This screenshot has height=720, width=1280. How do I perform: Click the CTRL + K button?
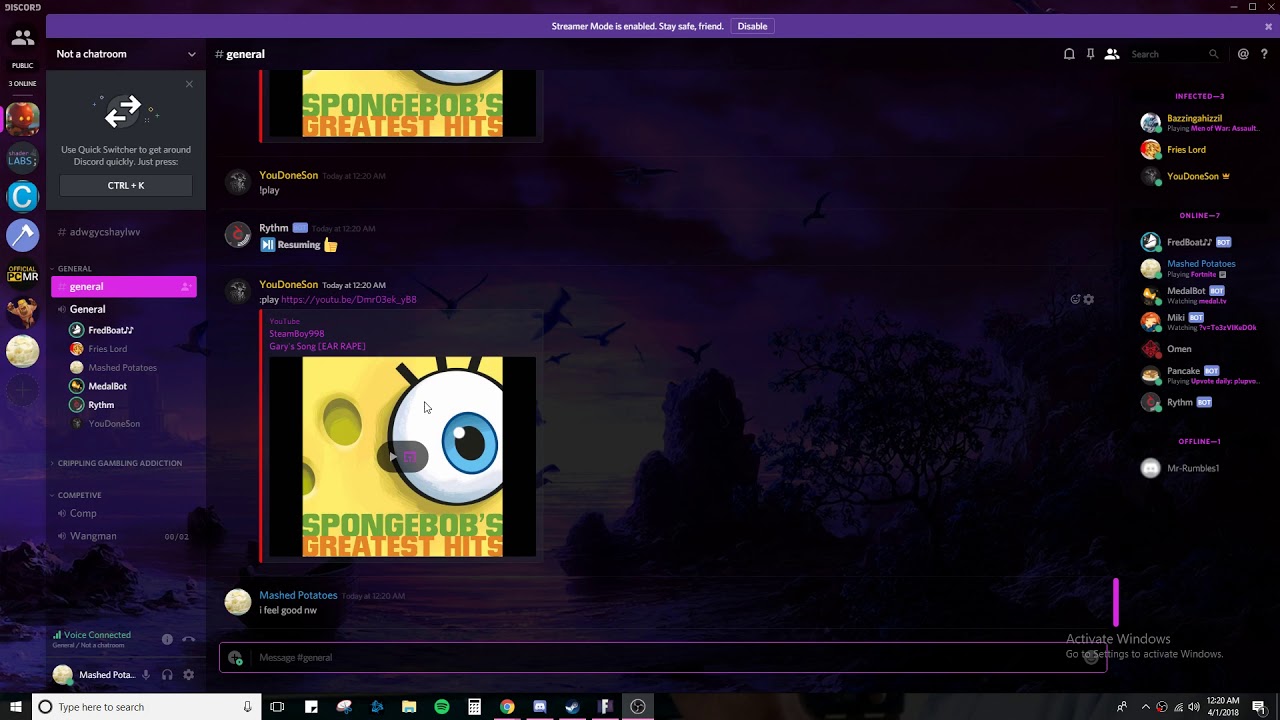(126, 185)
